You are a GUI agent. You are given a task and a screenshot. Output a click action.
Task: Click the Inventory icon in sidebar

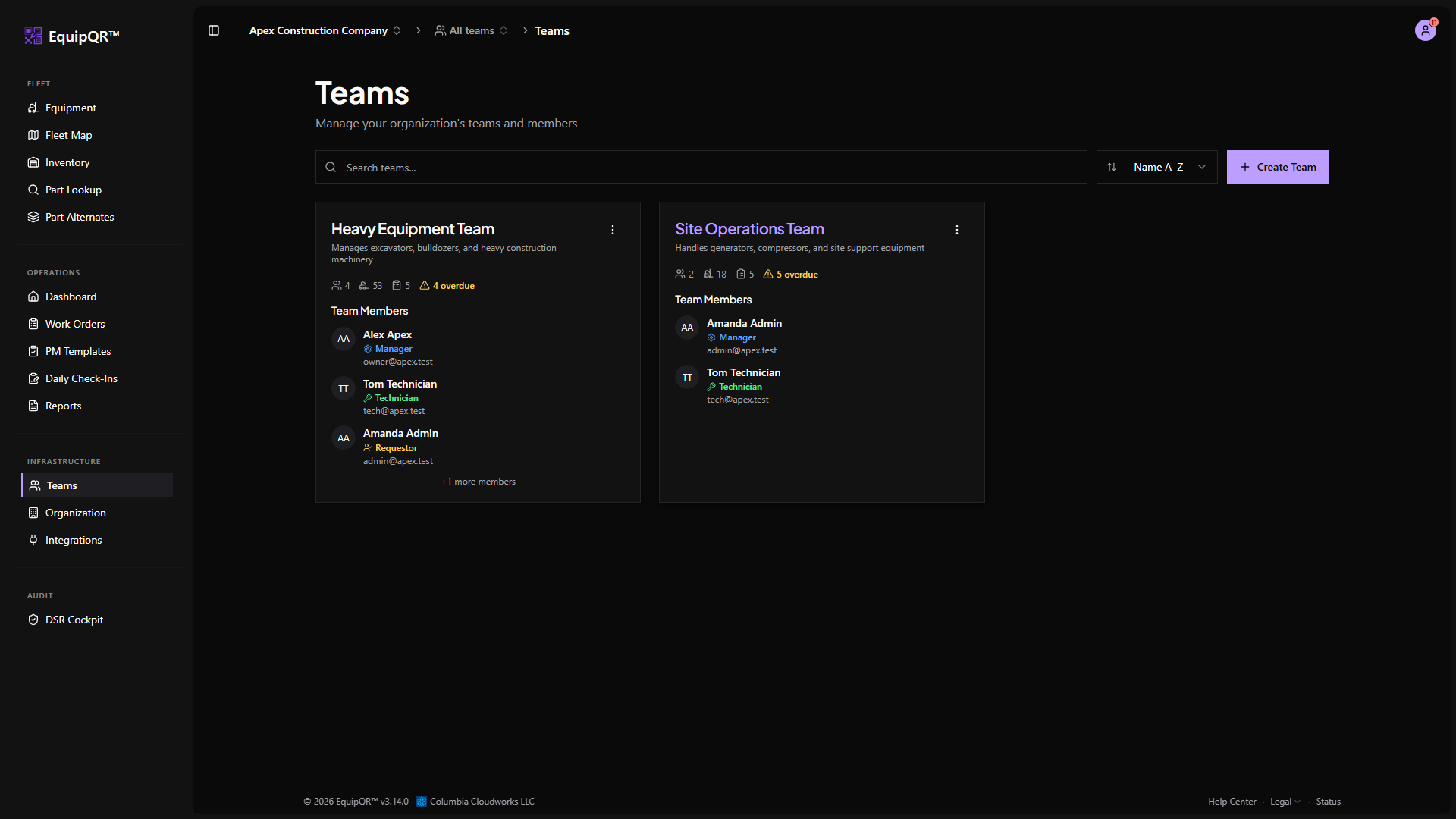pyautogui.click(x=33, y=162)
